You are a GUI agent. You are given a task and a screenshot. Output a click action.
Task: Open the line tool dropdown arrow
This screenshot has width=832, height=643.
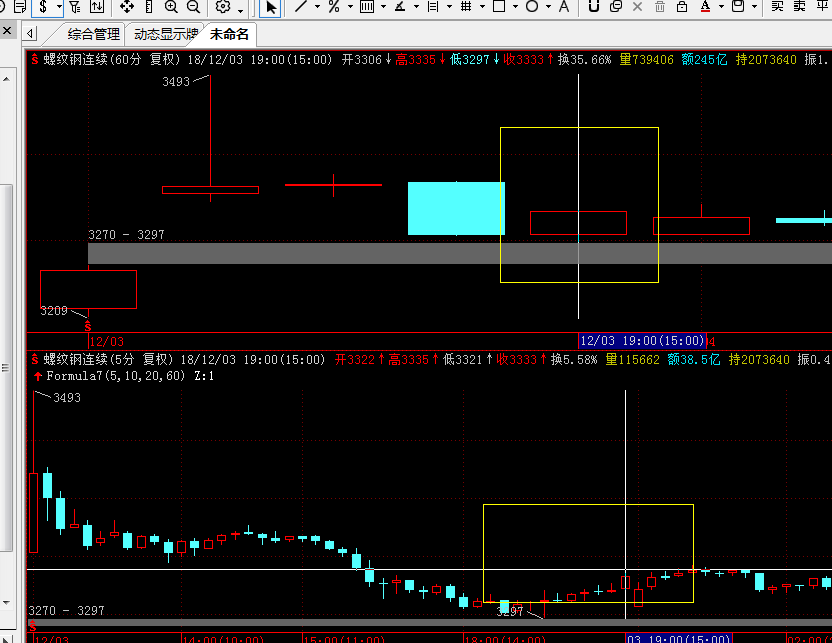[x=317, y=7]
